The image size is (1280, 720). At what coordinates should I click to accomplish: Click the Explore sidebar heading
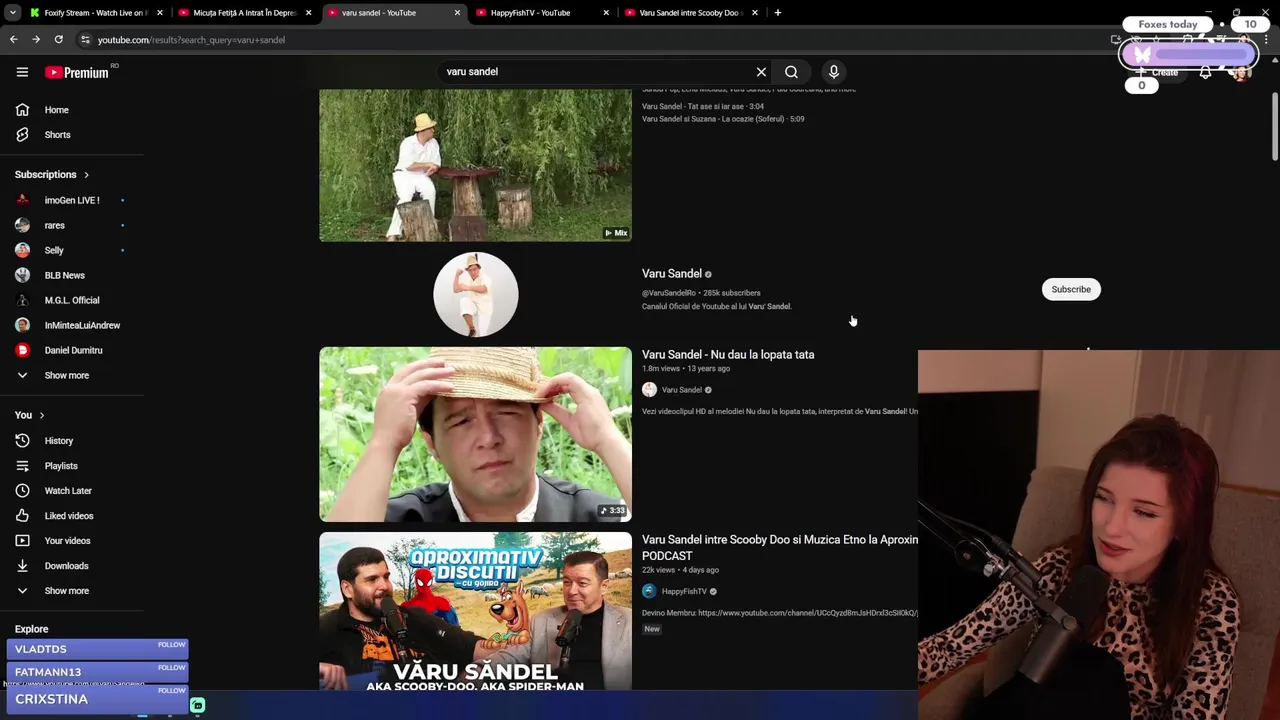pyautogui.click(x=31, y=629)
